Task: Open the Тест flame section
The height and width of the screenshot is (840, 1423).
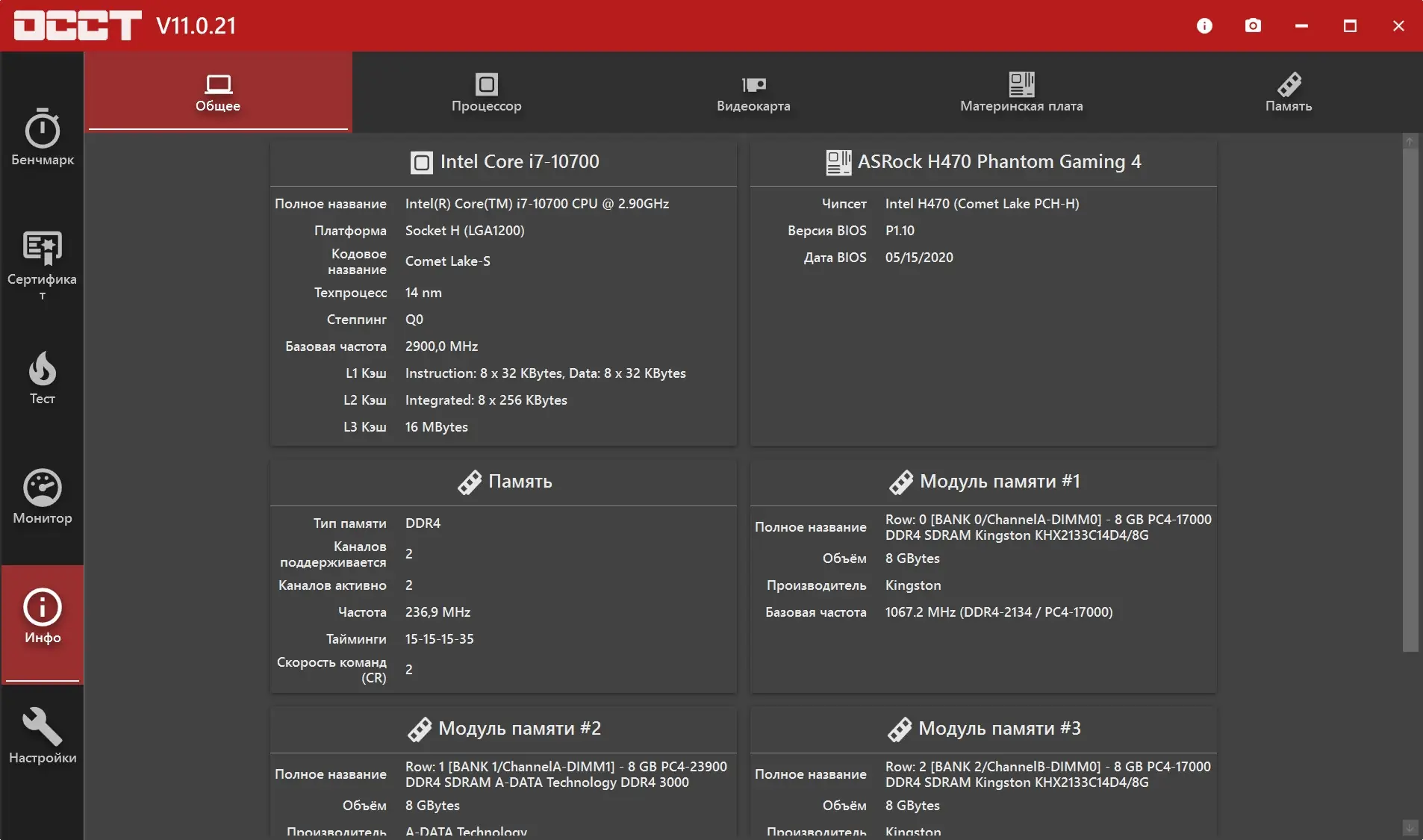Action: [x=43, y=379]
